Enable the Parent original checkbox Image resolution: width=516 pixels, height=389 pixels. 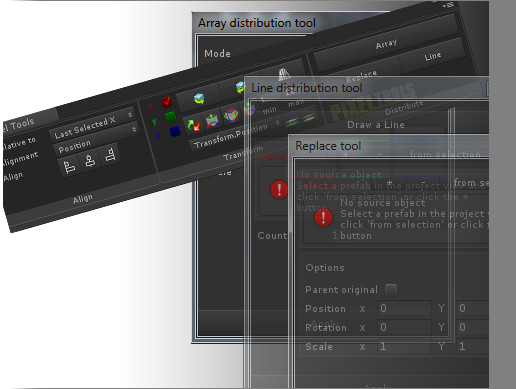pos(391,290)
